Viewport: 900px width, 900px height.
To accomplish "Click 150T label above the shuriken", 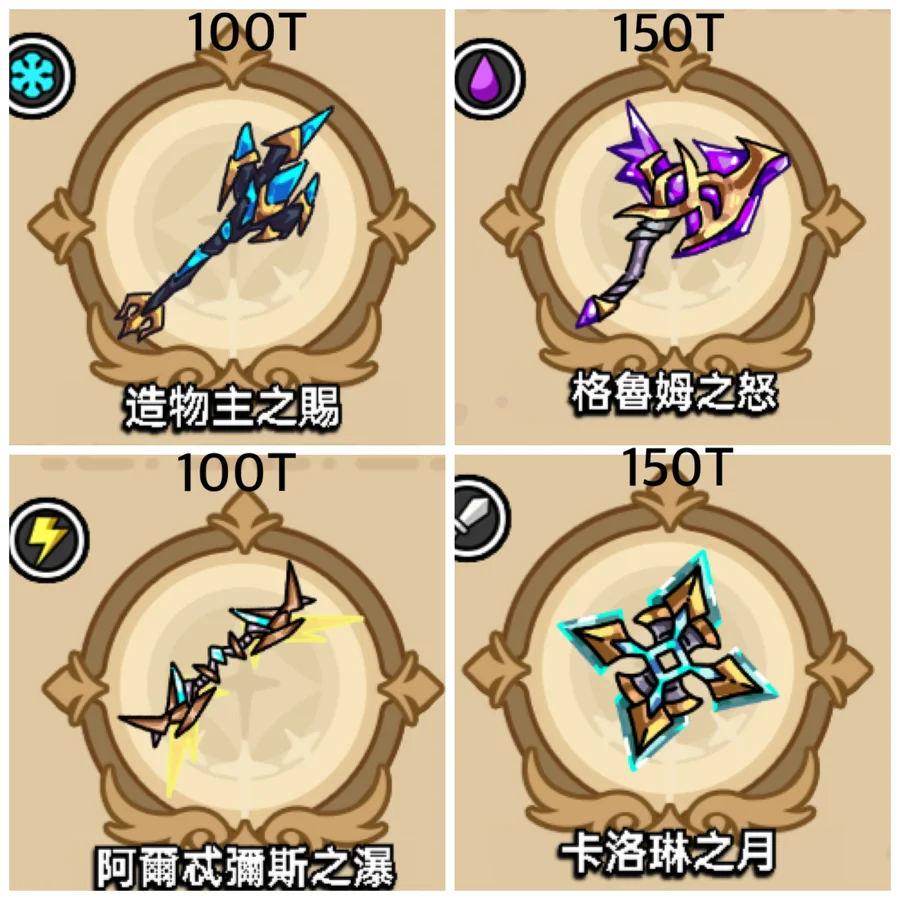I will 677,467.
